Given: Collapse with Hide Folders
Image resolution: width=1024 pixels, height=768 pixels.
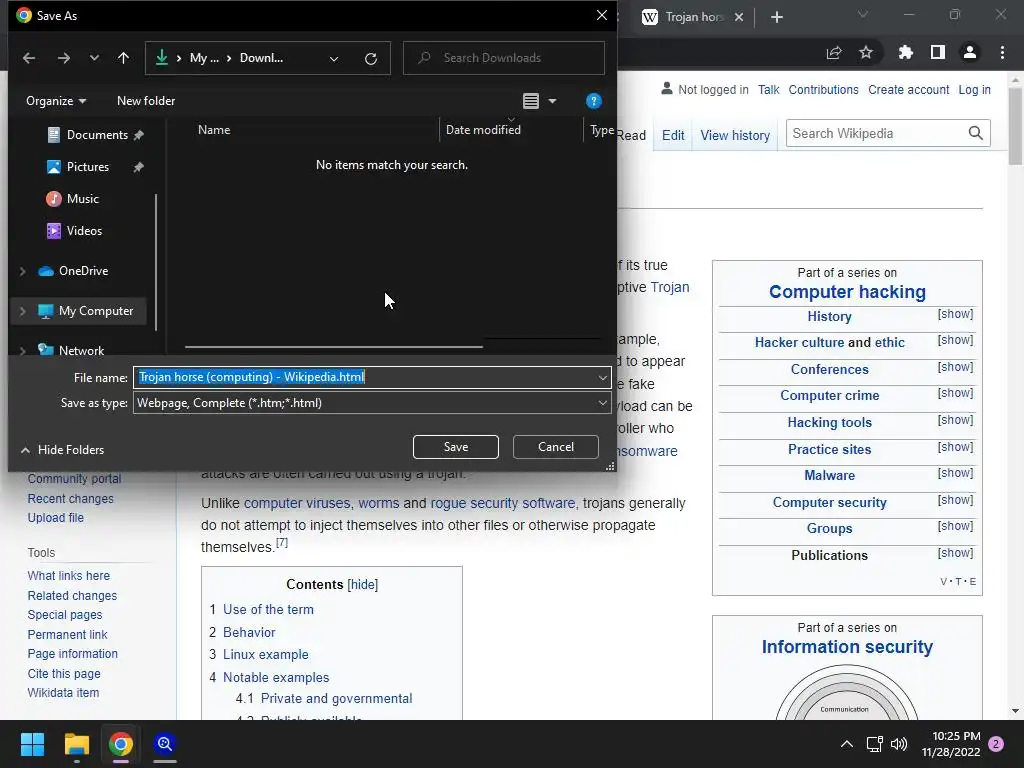Looking at the screenshot, I should point(63,450).
